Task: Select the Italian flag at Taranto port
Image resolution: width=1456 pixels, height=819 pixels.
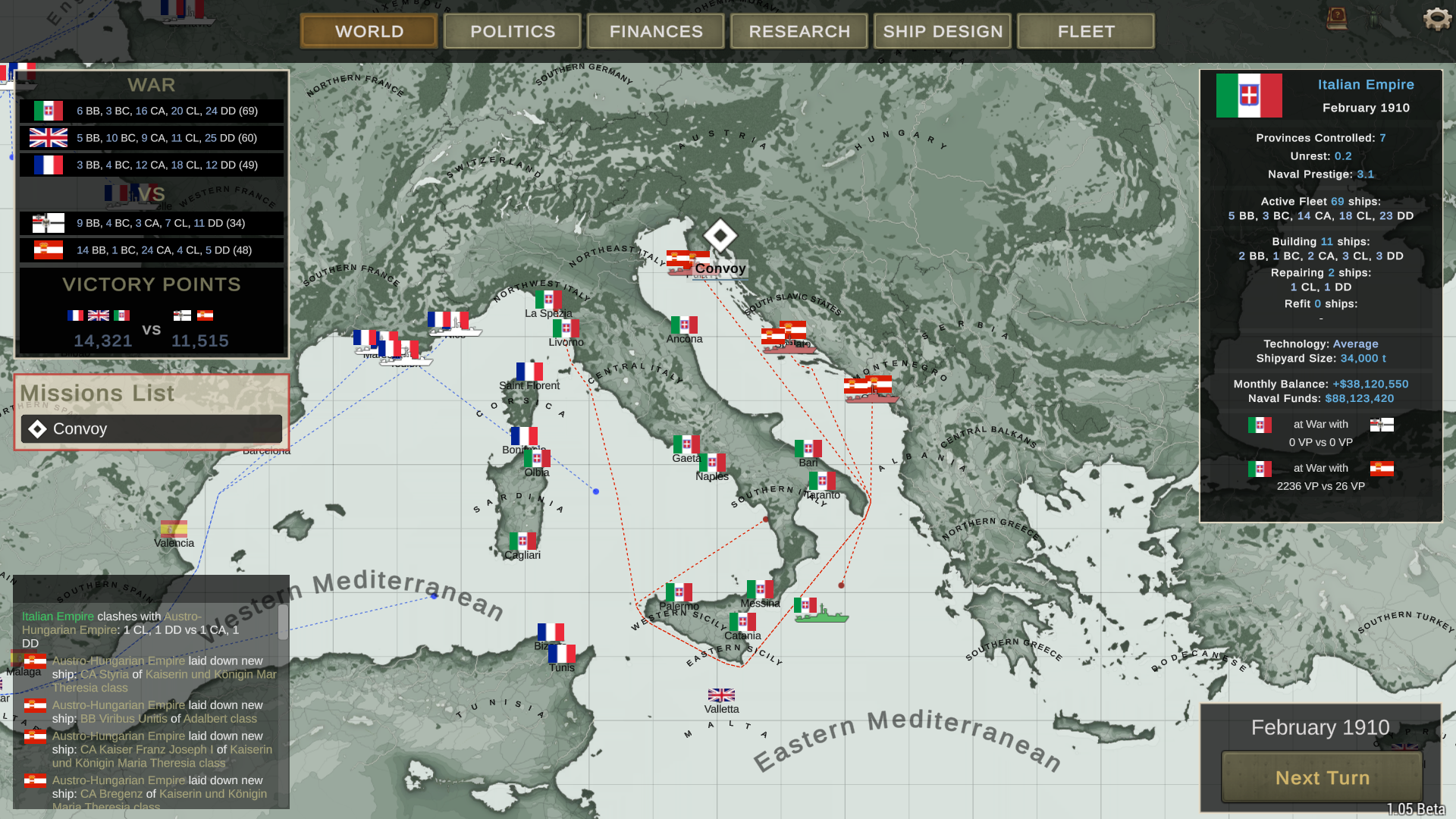Action: pyautogui.click(x=821, y=481)
